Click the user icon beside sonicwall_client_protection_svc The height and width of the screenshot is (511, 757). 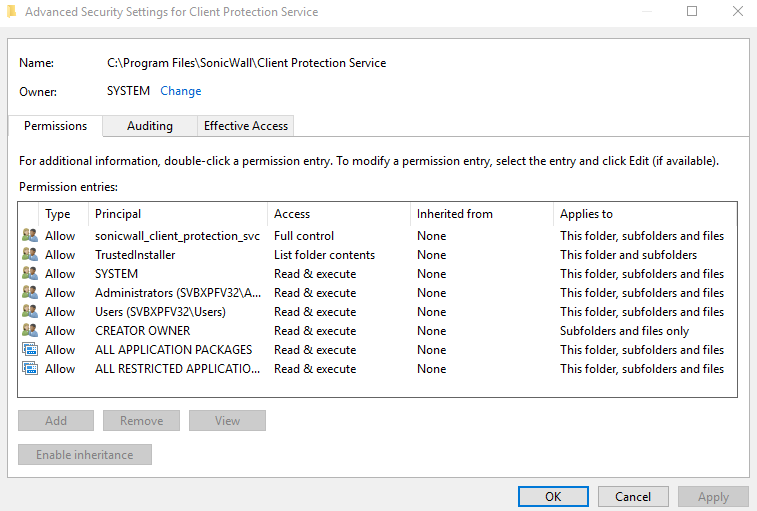29,236
